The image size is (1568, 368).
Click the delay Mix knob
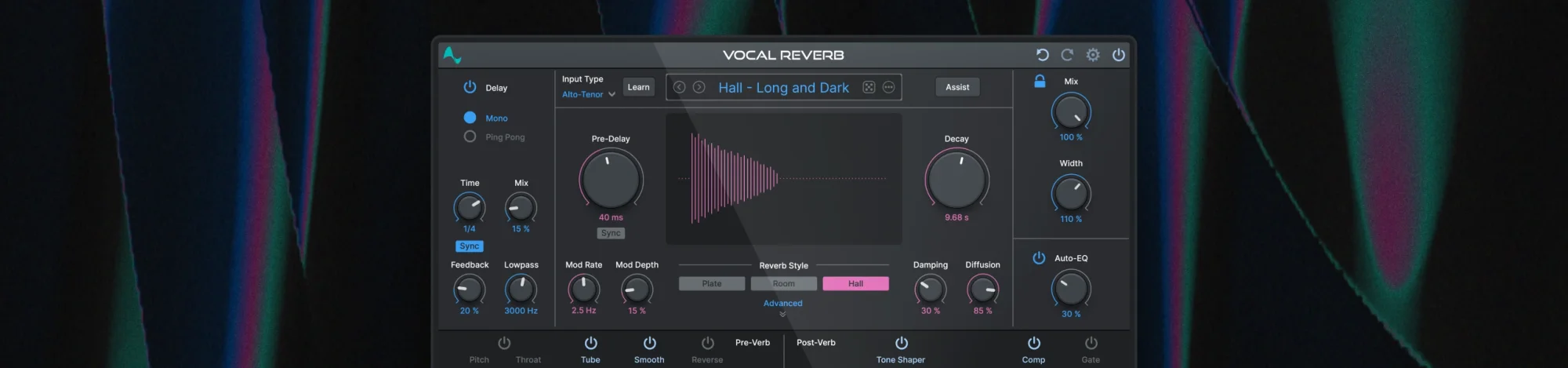521,207
